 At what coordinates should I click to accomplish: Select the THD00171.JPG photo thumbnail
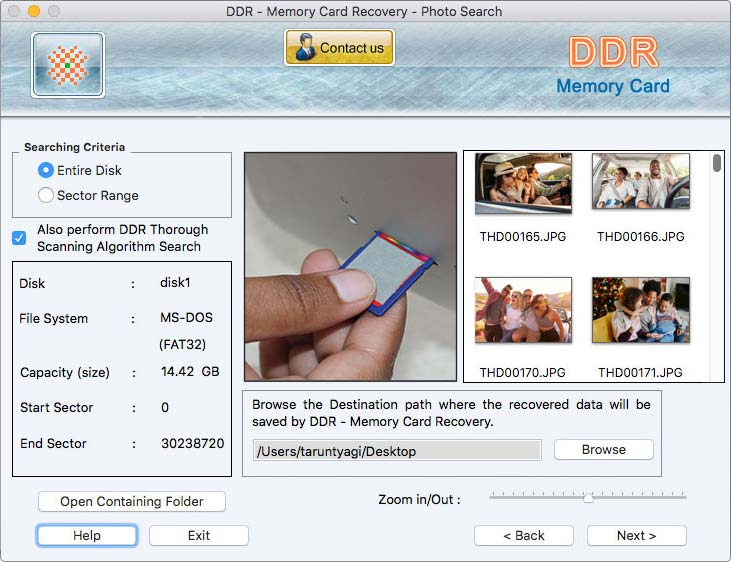[x=641, y=310]
